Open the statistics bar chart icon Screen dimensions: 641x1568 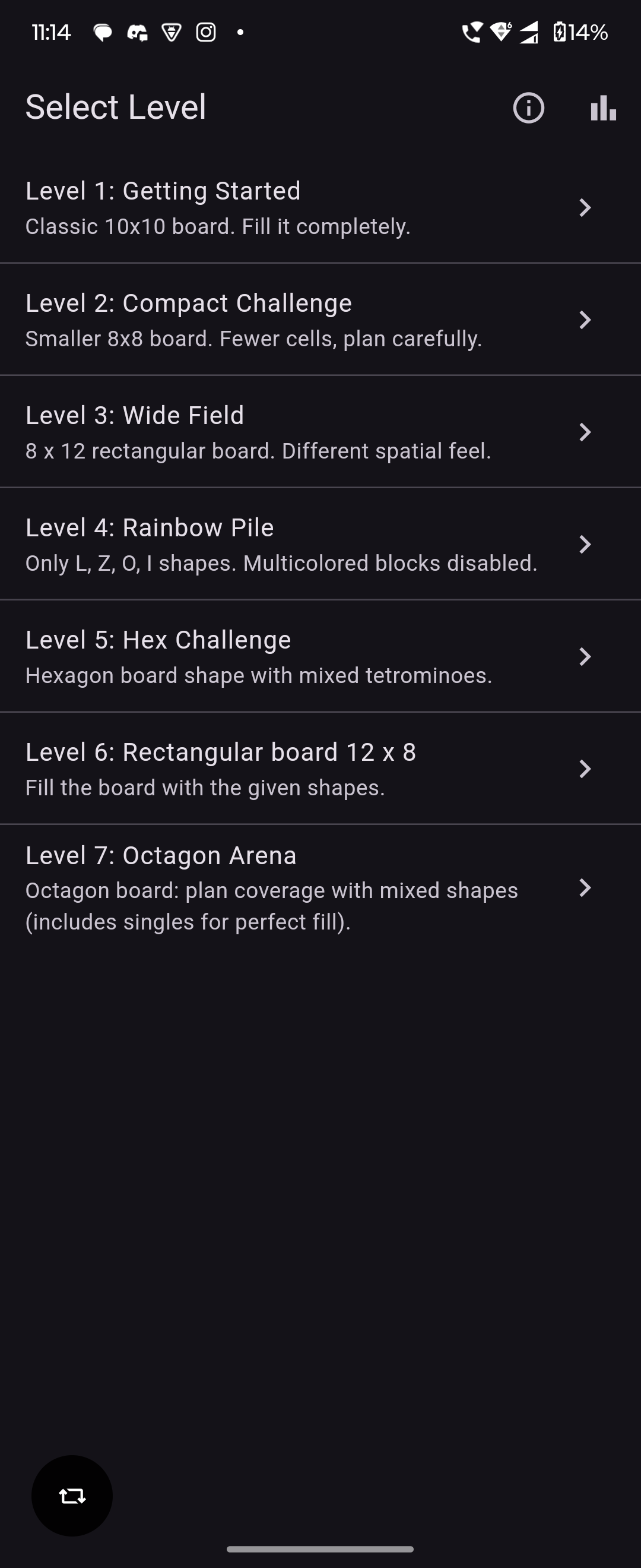pos(602,108)
